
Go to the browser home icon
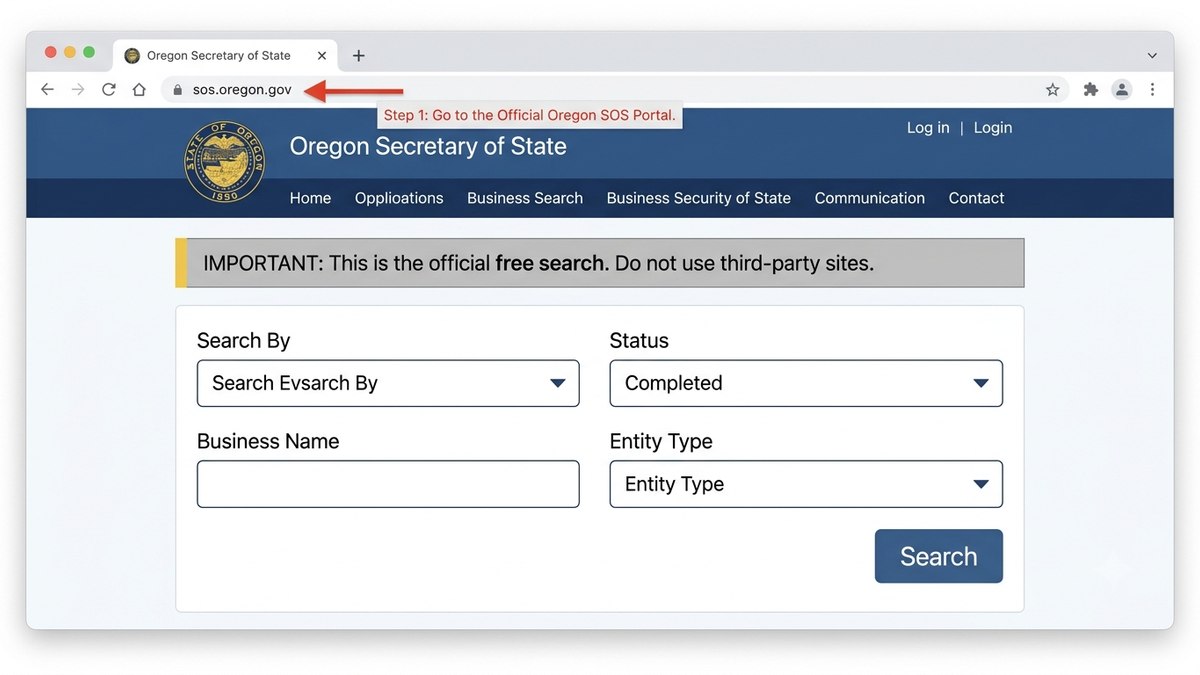(x=139, y=89)
